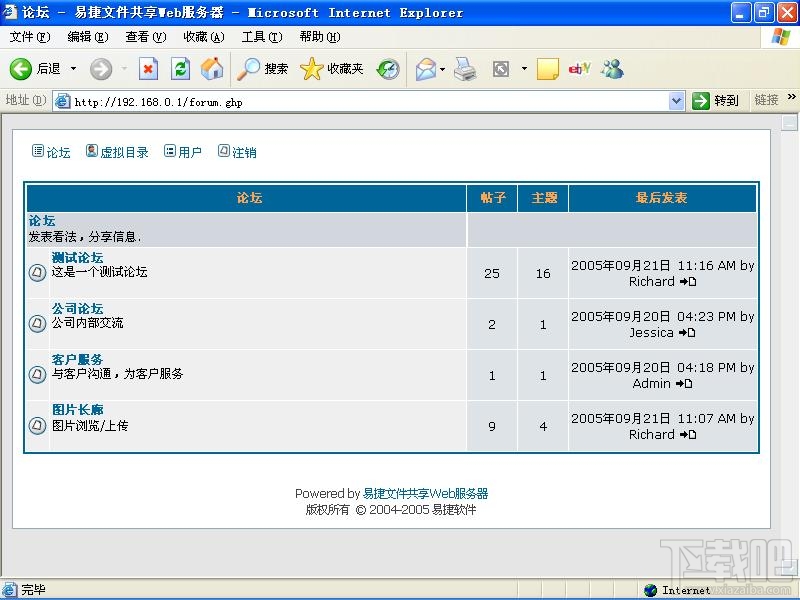Screen dimensions: 800x600
Task: Toggle the History panel icon
Action: tap(387, 70)
